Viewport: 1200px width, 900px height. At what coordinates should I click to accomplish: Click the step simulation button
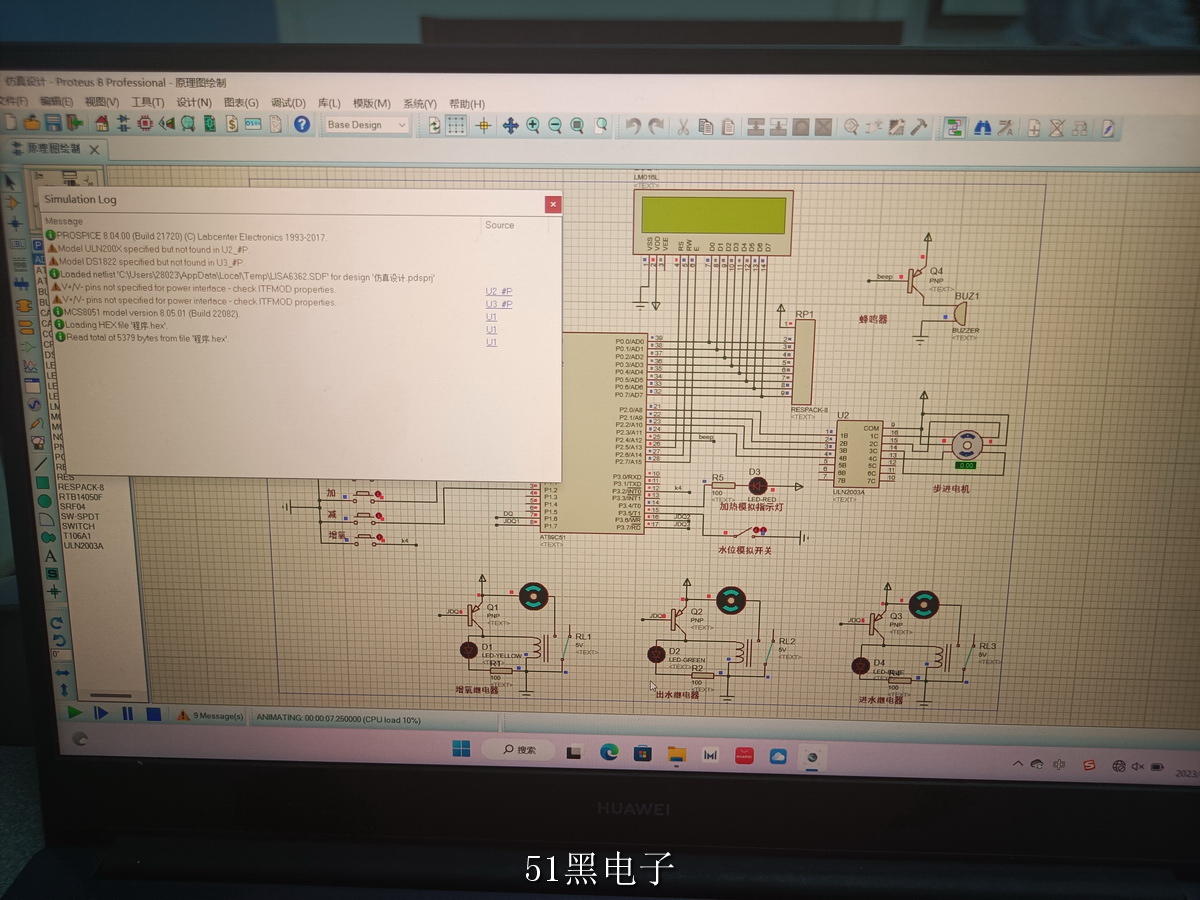point(101,713)
